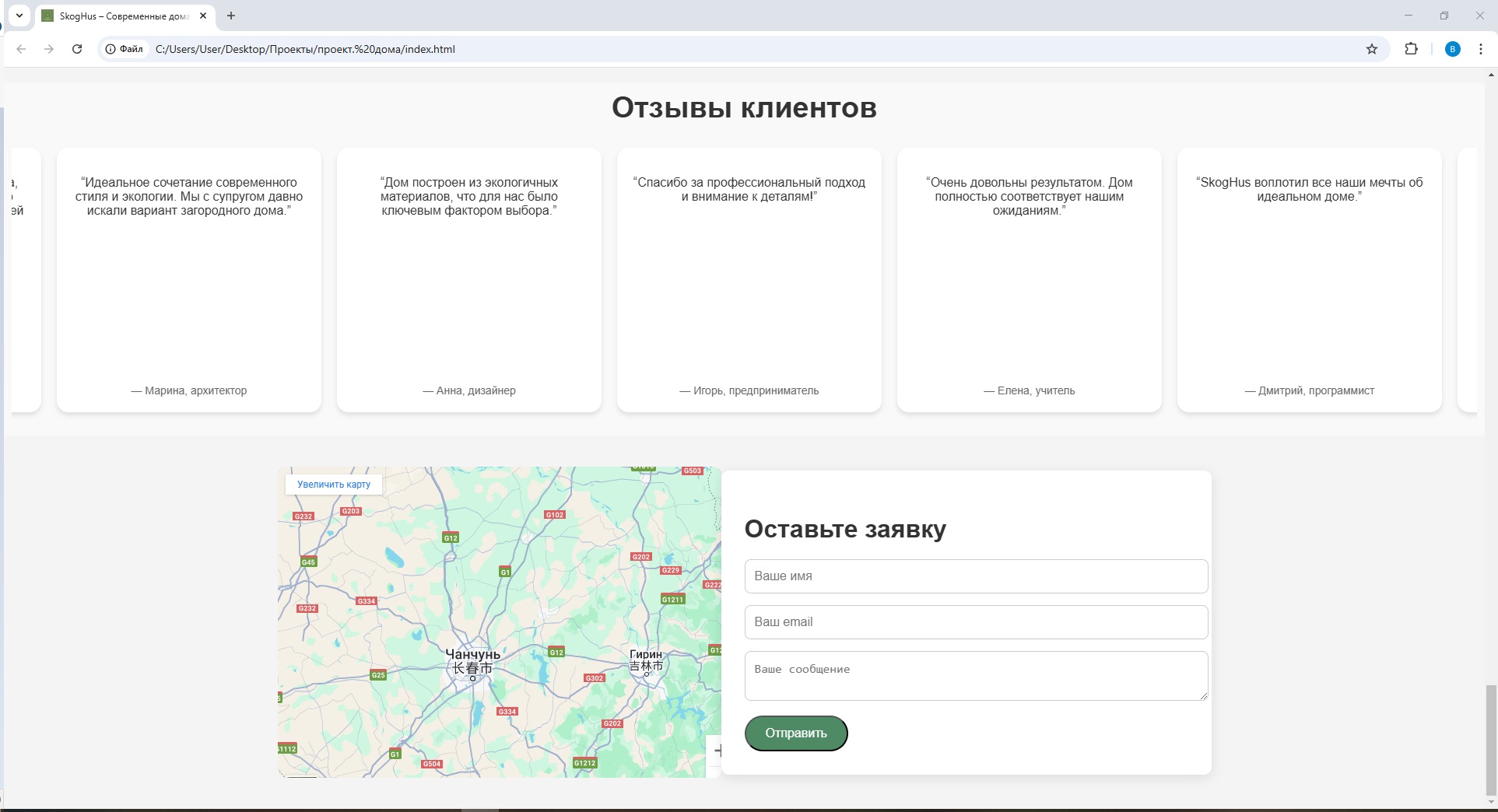View site information for the file
1498x812 pixels.
pyautogui.click(x=125, y=49)
